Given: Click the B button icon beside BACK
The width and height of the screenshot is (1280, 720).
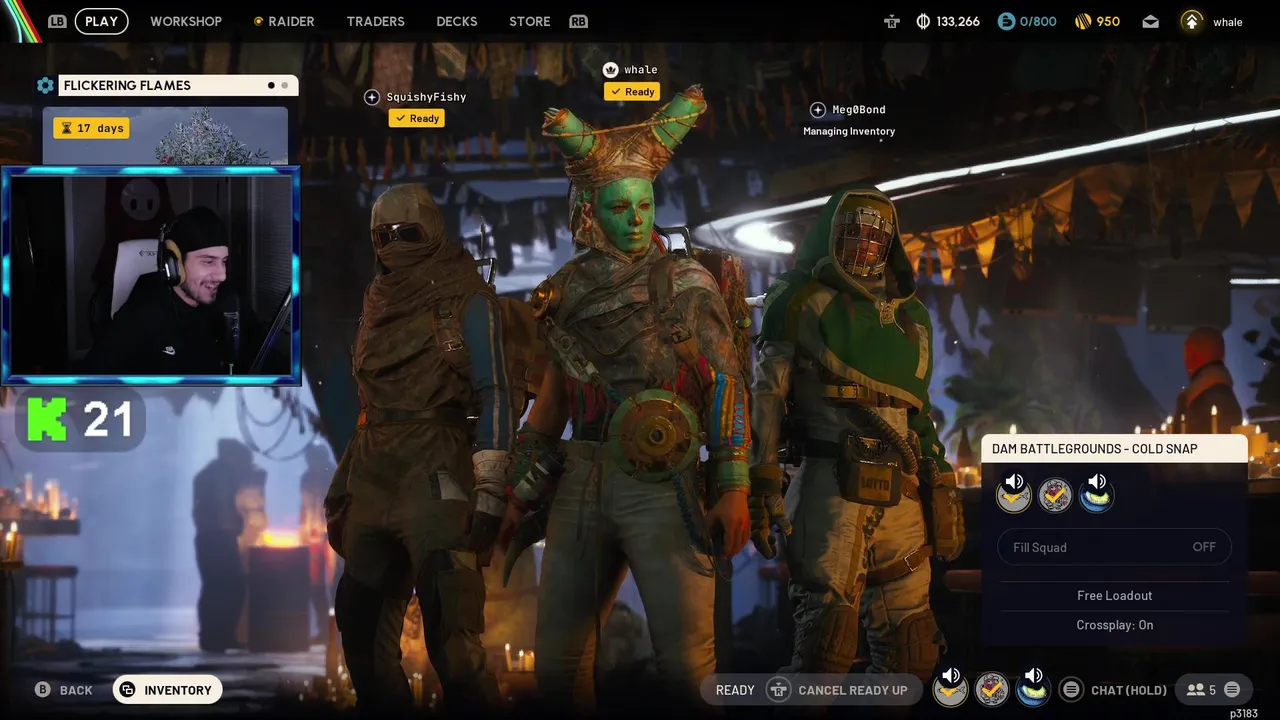Looking at the screenshot, I should pyautogui.click(x=42, y=690).
